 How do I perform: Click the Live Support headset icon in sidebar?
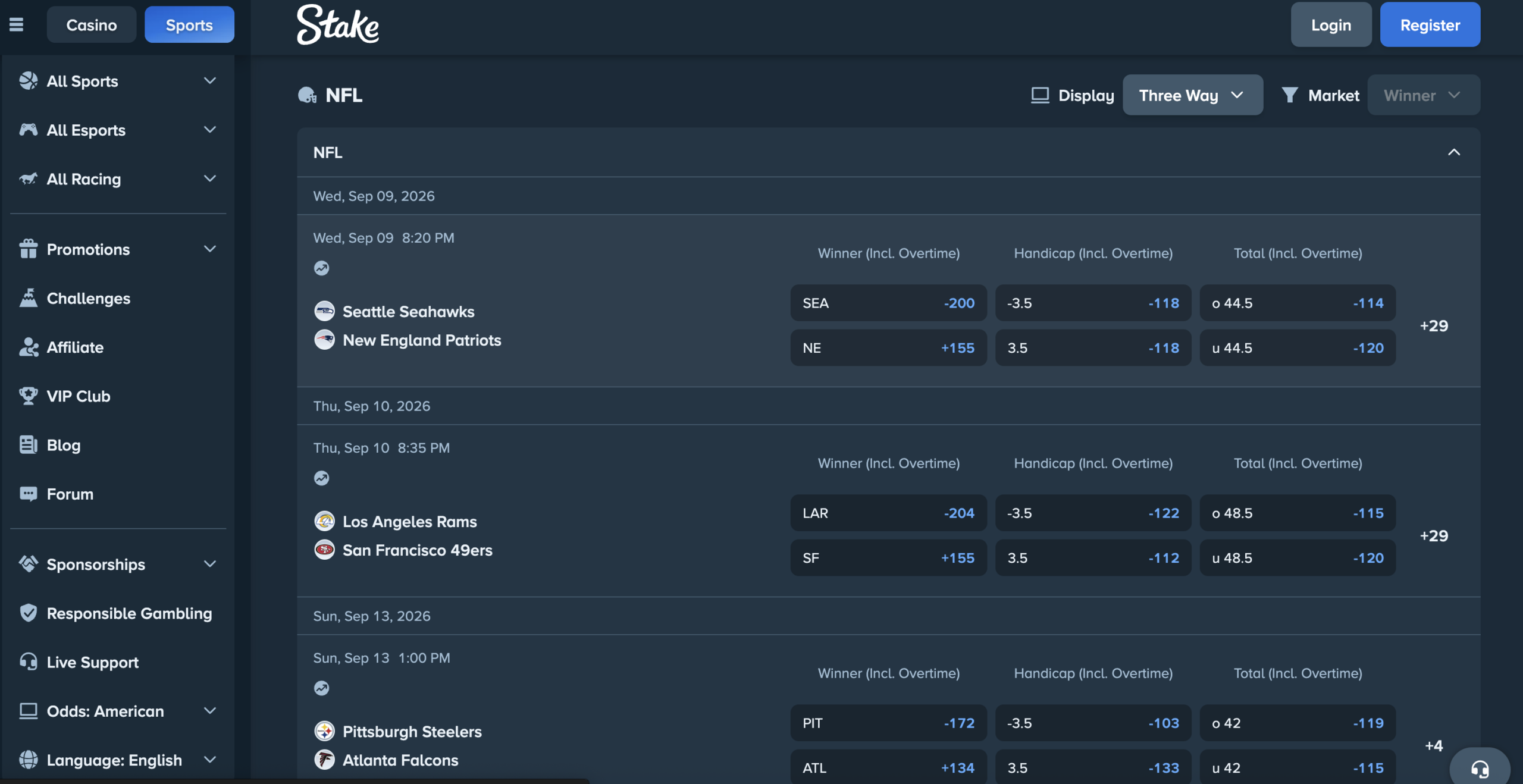click(28, 661)
